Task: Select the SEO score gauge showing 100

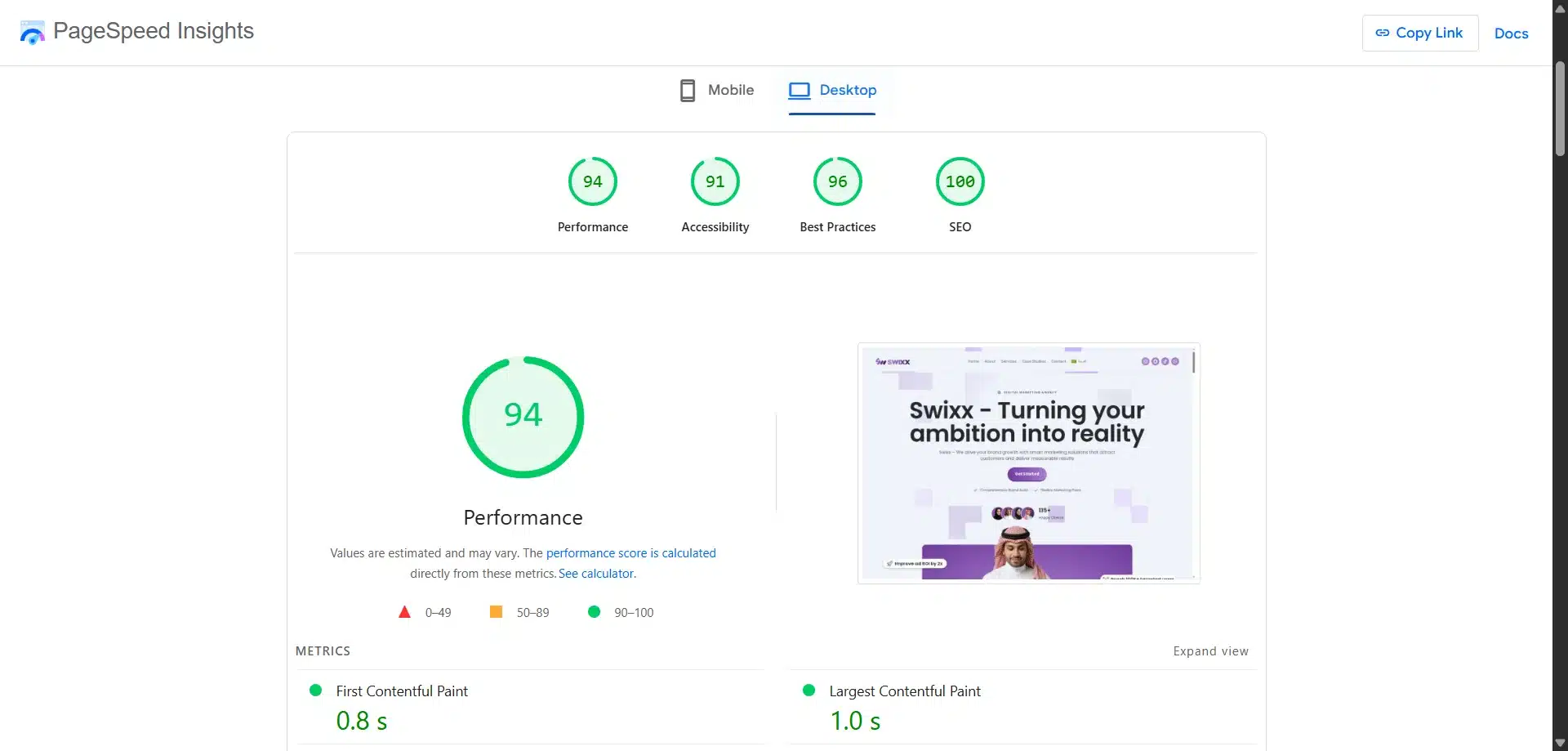Action: click(x=960, y=181)
